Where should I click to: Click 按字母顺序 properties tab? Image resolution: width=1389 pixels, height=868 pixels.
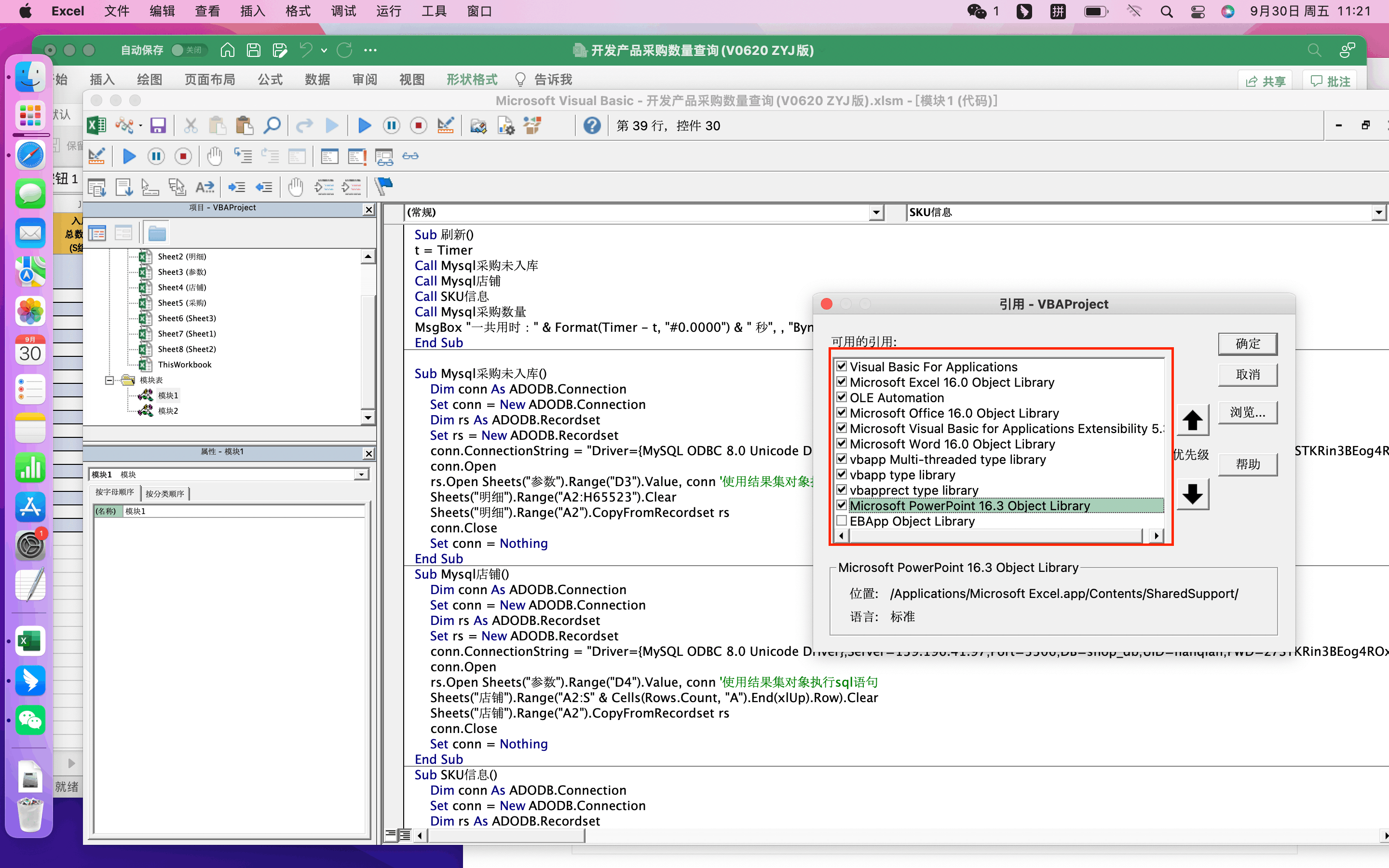pyautogui.click(x=114, y=492)
